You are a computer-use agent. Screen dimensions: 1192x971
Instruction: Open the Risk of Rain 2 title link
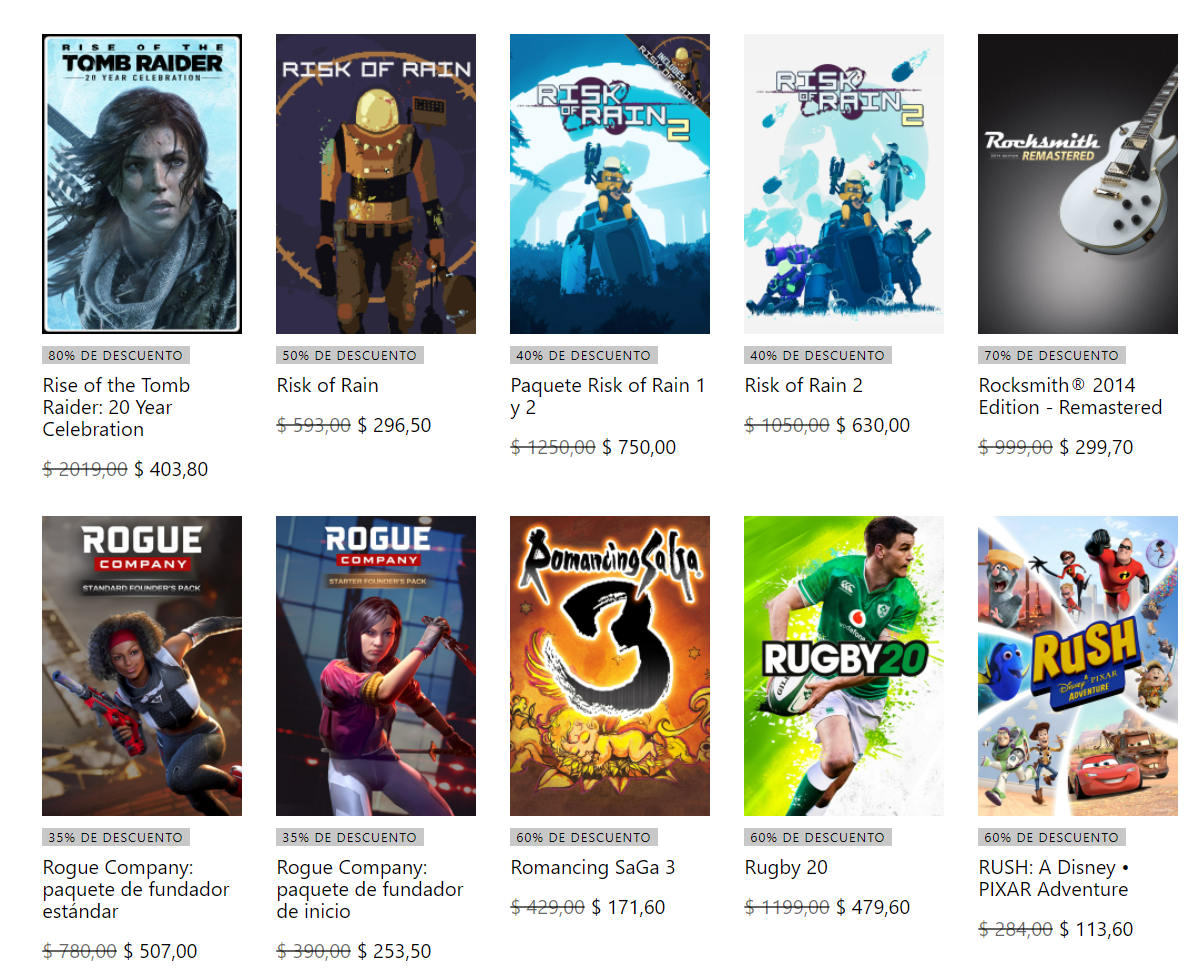804,386
